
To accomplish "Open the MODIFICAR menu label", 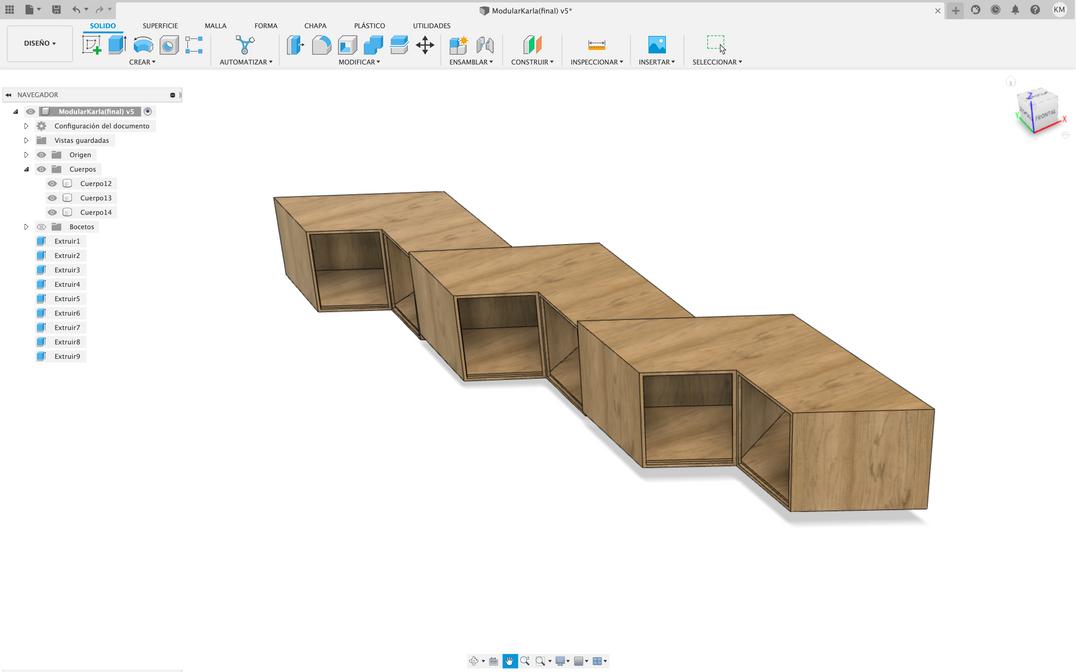I will [x=359, y=62].
